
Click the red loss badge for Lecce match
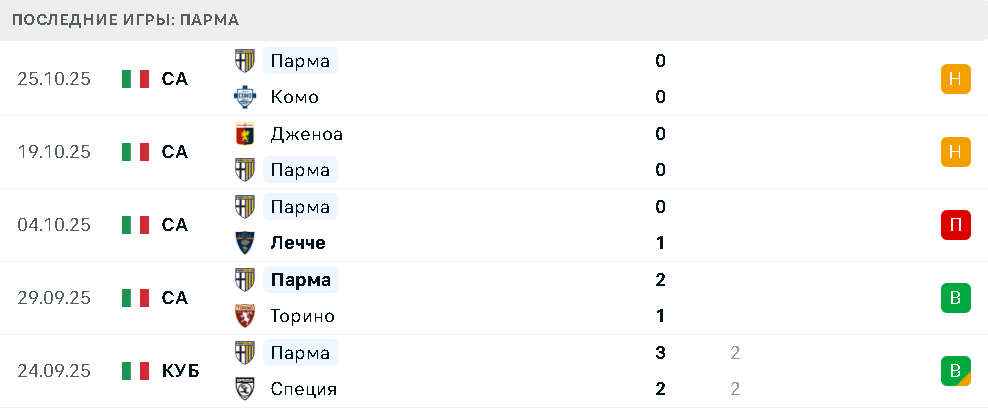[956, 225]
